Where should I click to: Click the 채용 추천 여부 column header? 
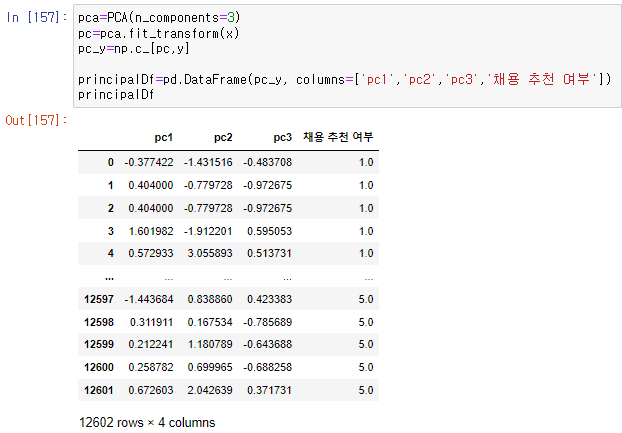click(x=338, y=137)
